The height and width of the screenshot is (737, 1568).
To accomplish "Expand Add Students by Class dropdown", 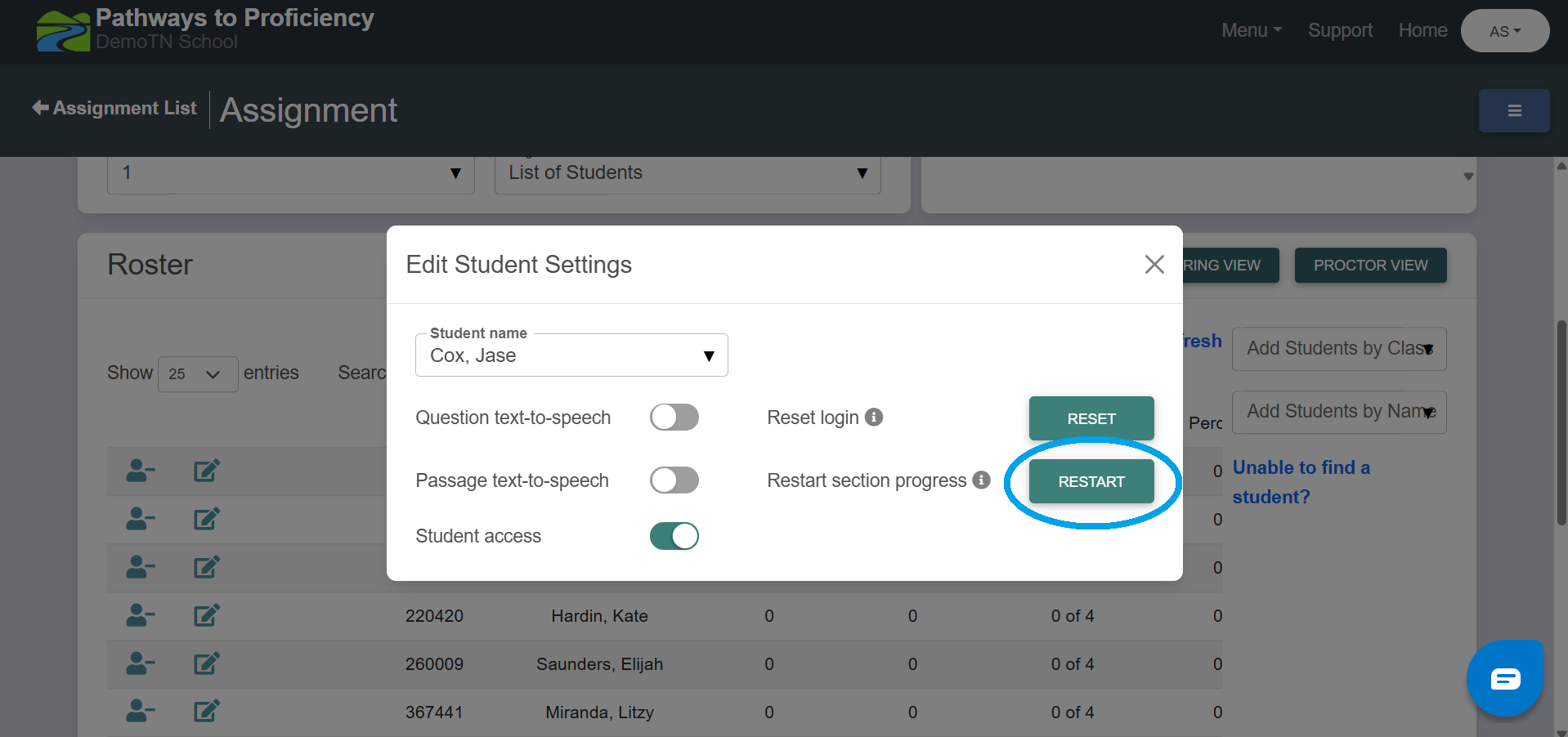I will 1338,349.
